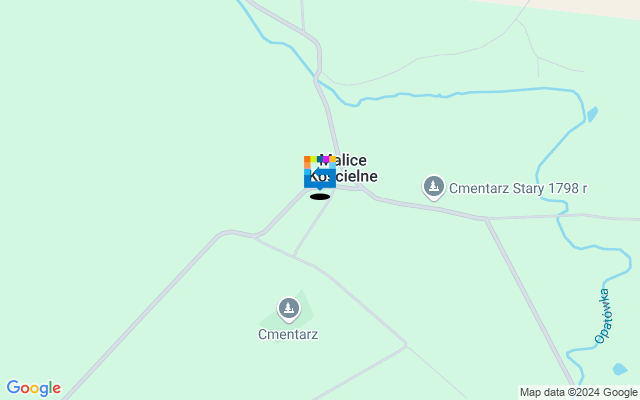Click the beige area in the top-right corner

pos(592,7)
